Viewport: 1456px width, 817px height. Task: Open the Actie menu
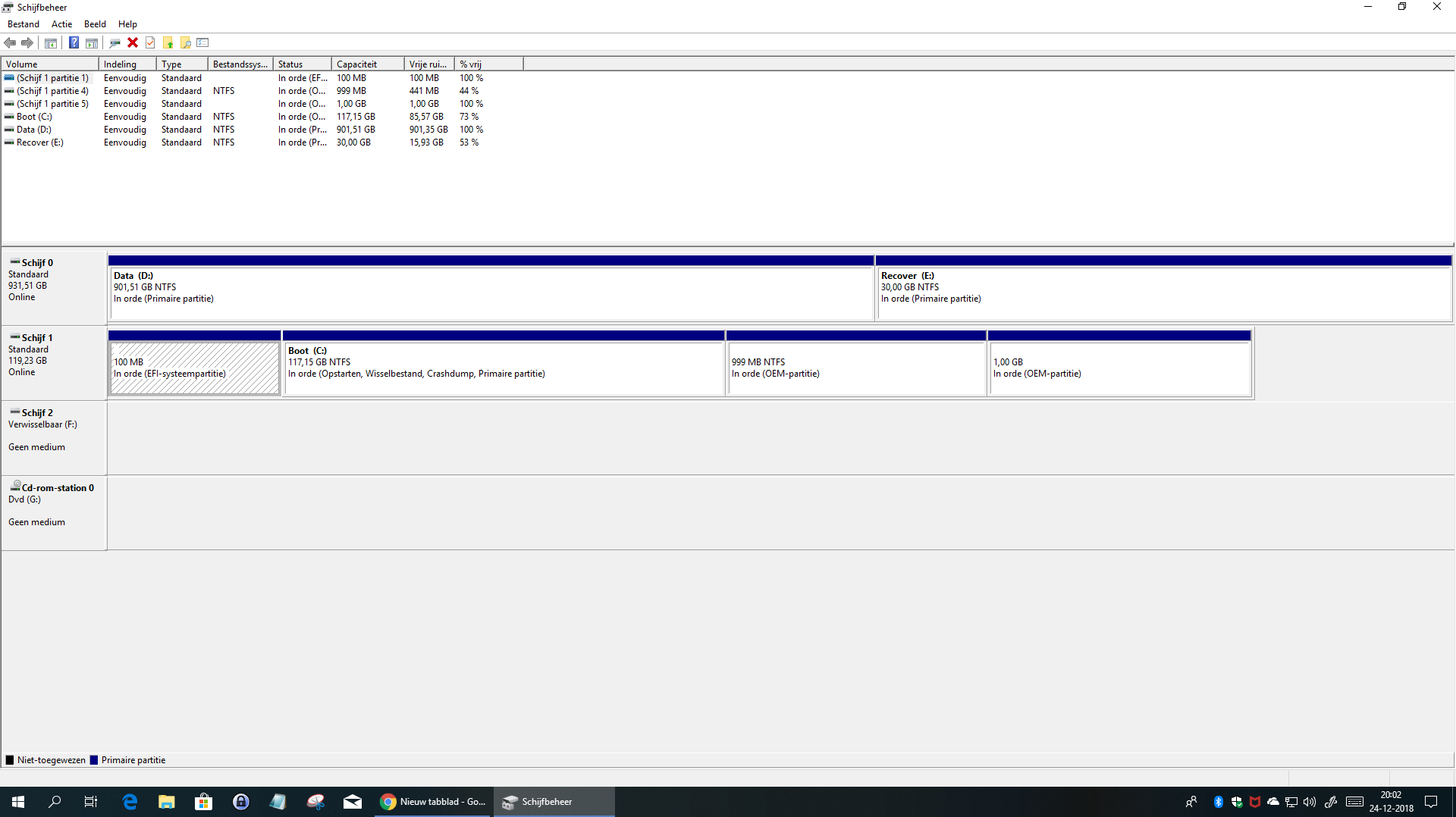(x=61, y=24)
